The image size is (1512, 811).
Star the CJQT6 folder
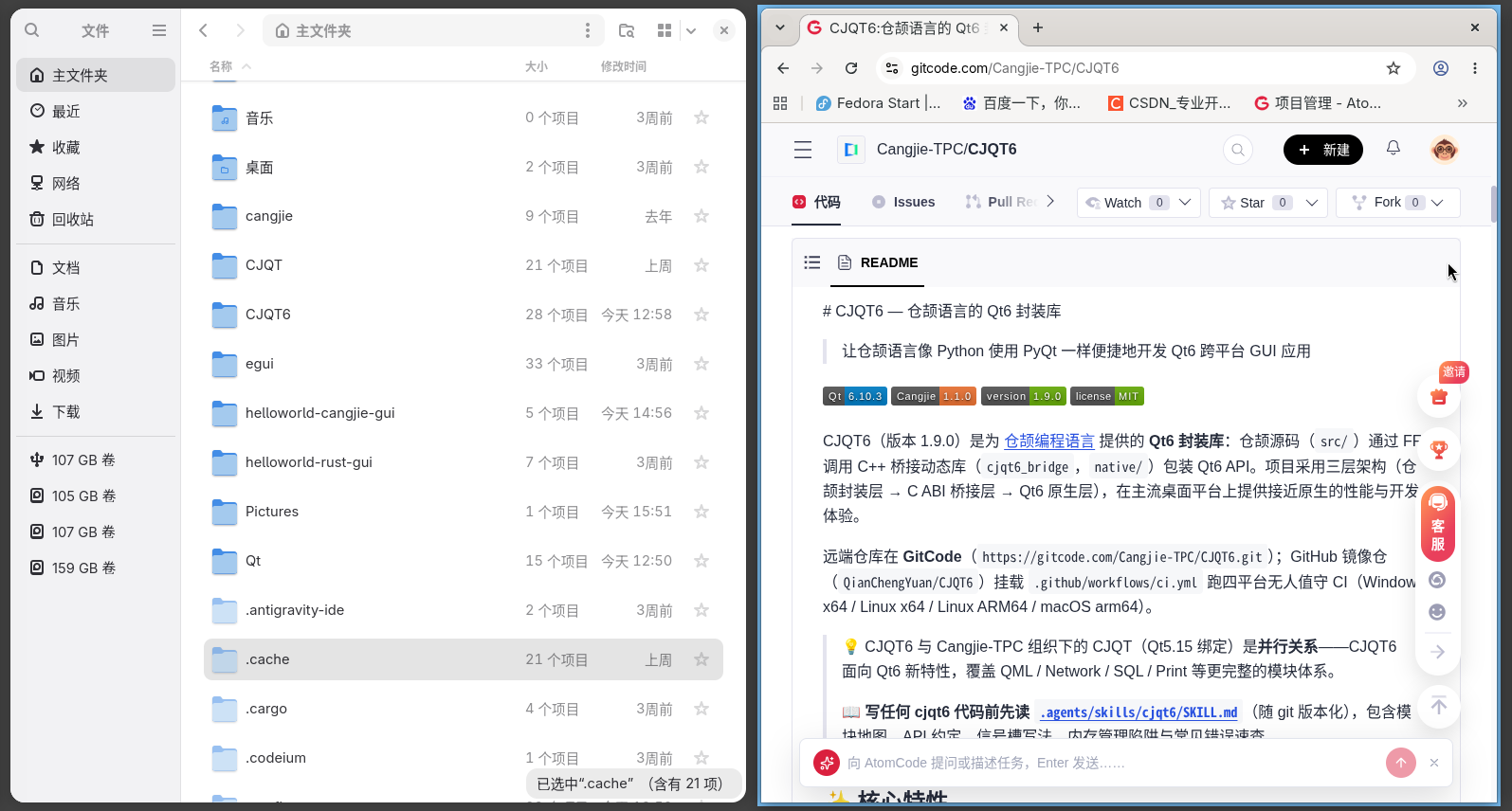[x=701, y=315]
